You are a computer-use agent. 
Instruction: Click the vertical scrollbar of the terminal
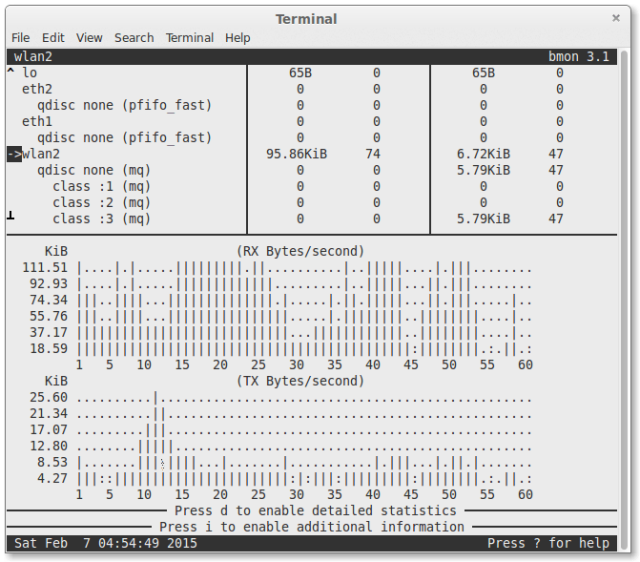(x=624, y=300)
